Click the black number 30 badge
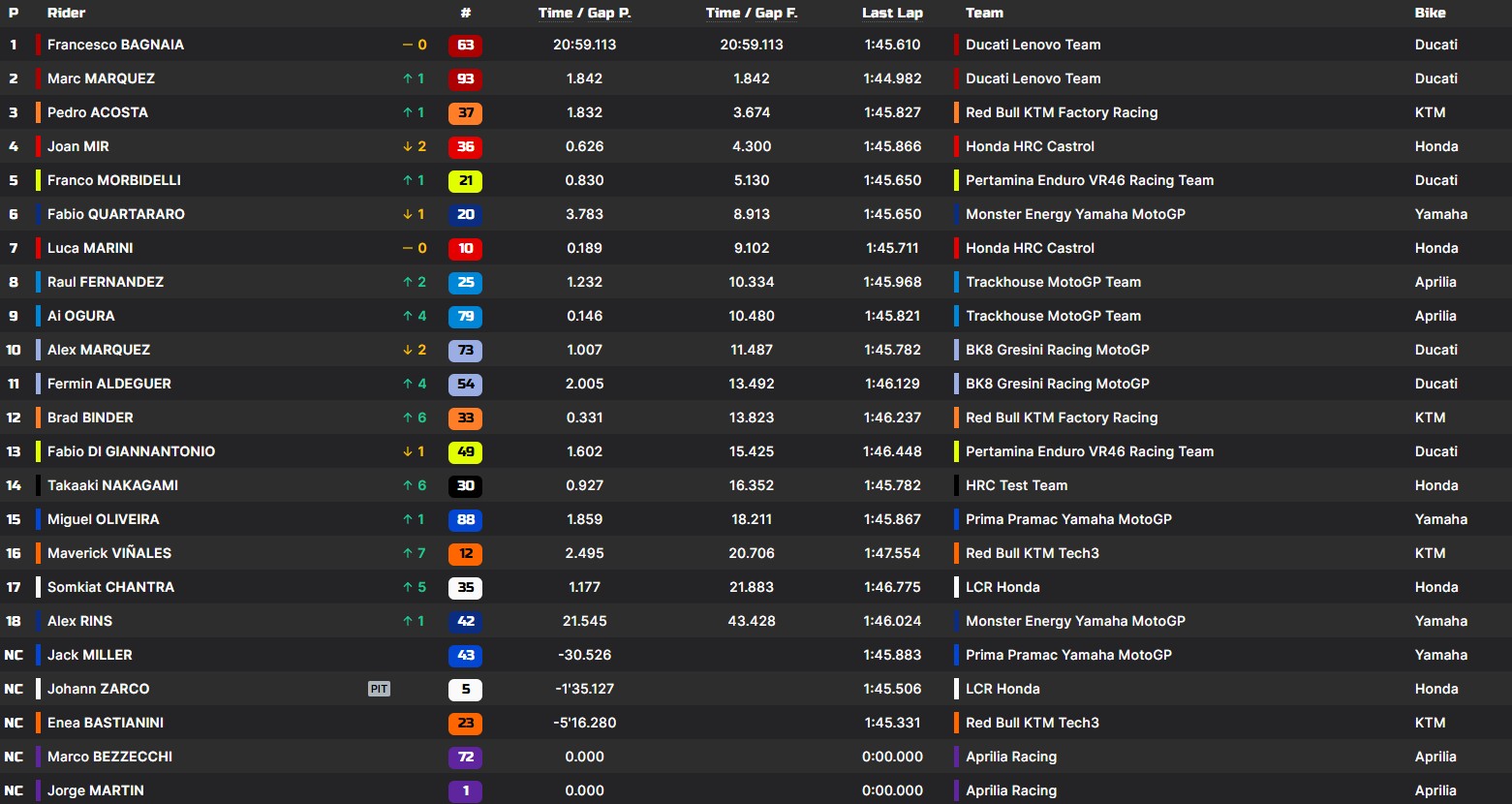The width and height of the screenshot is (1512, 804). pyautogui.click(x=465, y=485)
